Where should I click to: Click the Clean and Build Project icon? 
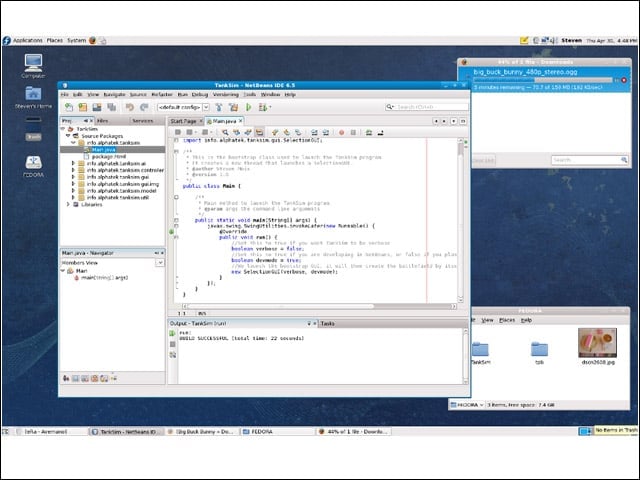click(233, 107)
